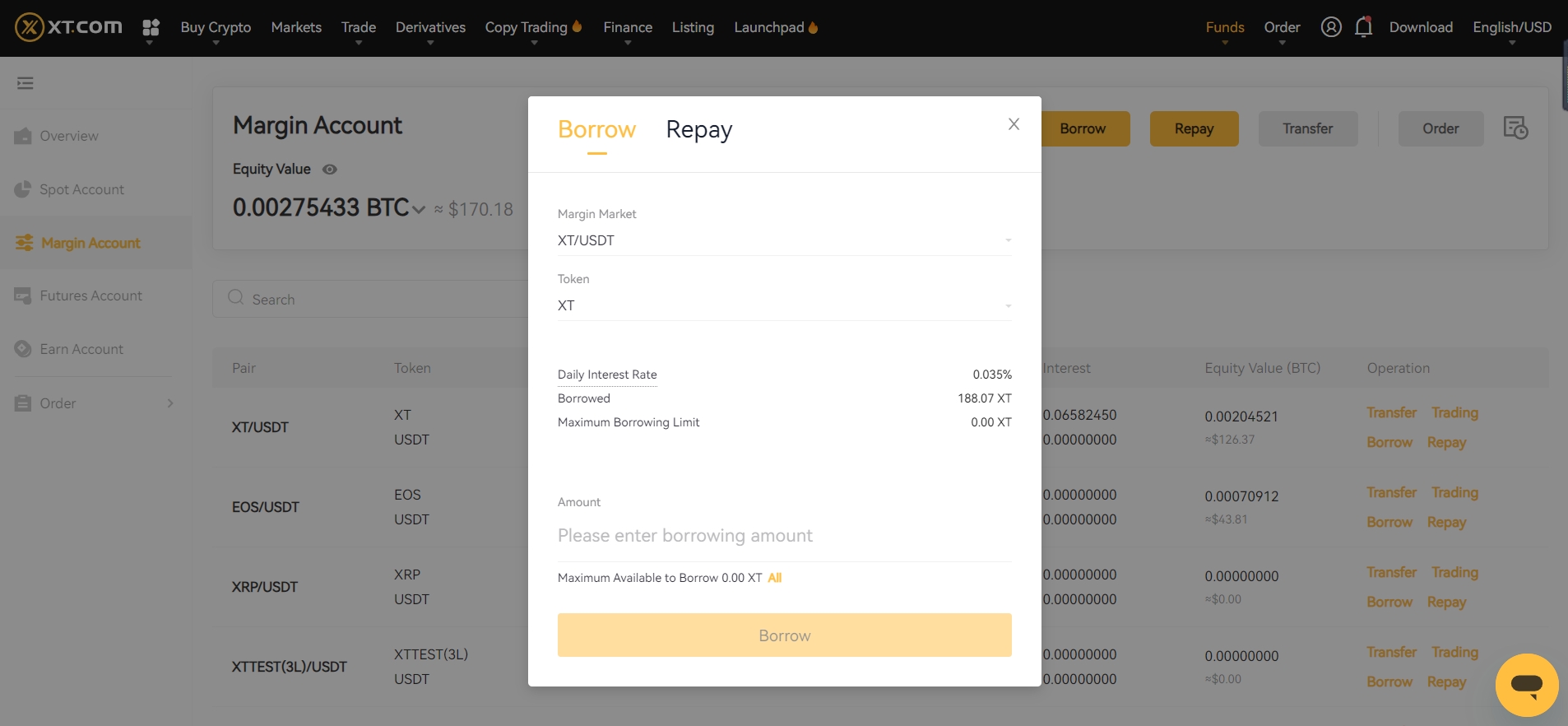The height and width of the screenshot is (726, 1568).
Task: Open Futures Account in sidebar
Action: pos(90,296)
